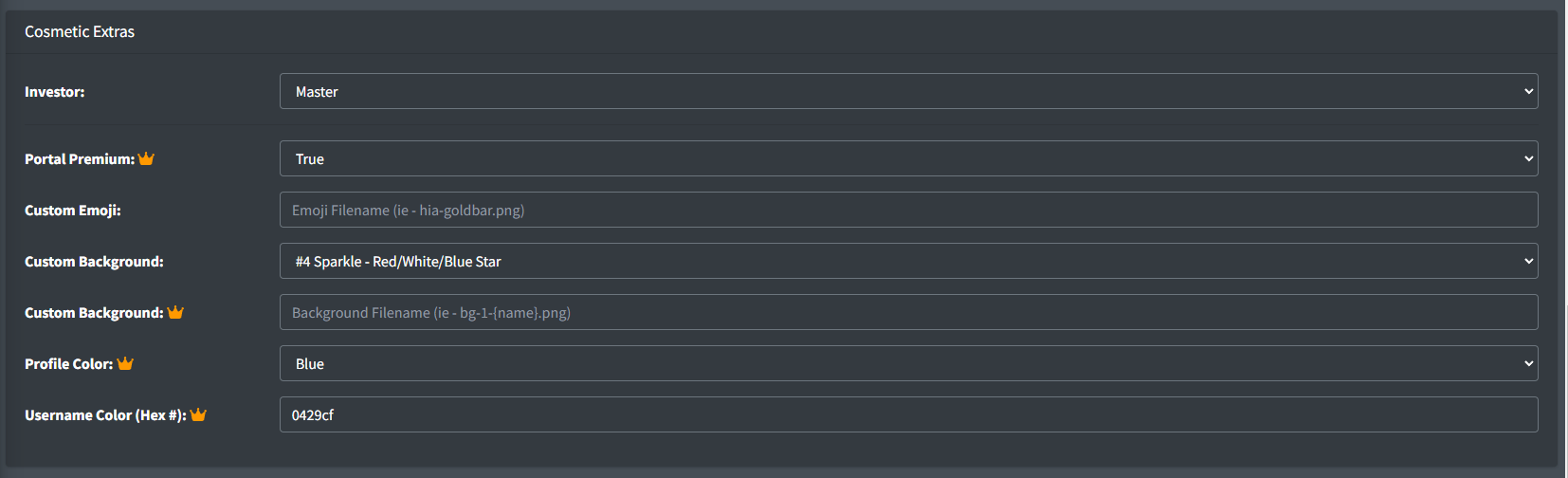Click first Custom Background label text
This screenshot has width=1568, height=478.
coord(94,262)
